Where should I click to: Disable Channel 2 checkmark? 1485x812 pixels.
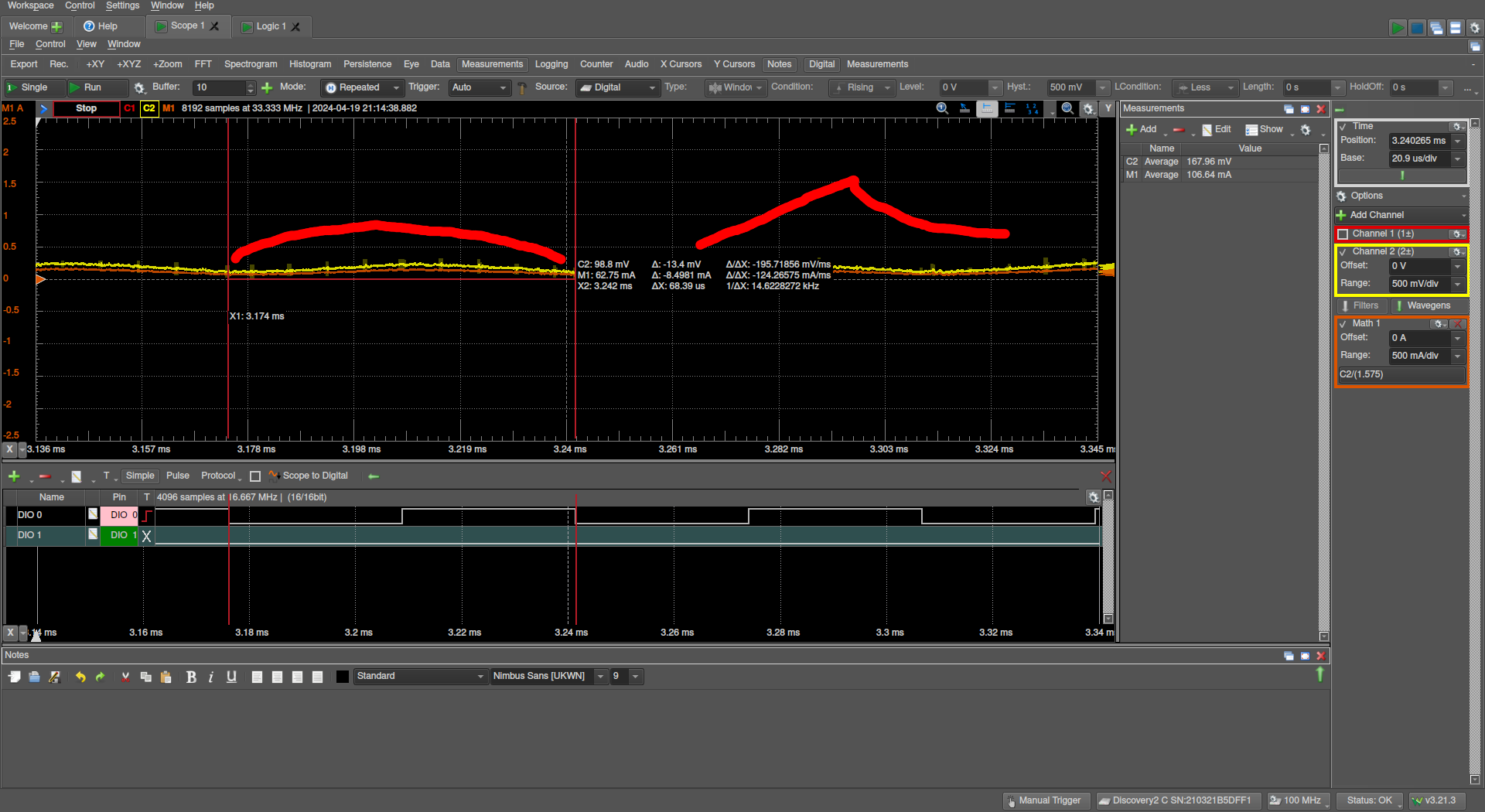click(1343, 251)
